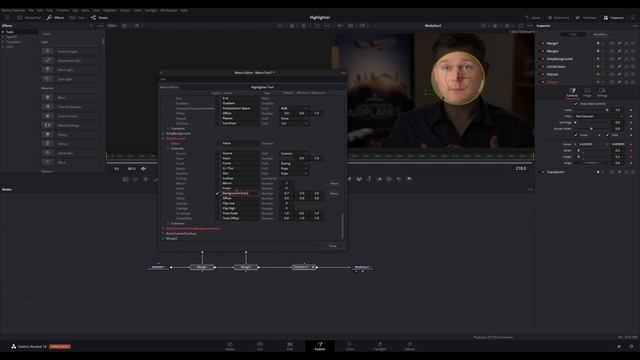Select the Transform node in the node graph
This screenshot has height=360, width=640.
(304, 267)
